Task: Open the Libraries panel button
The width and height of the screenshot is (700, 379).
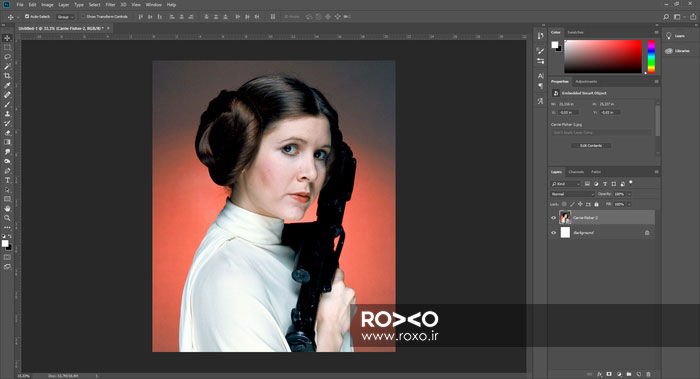Action: (678, 51)
